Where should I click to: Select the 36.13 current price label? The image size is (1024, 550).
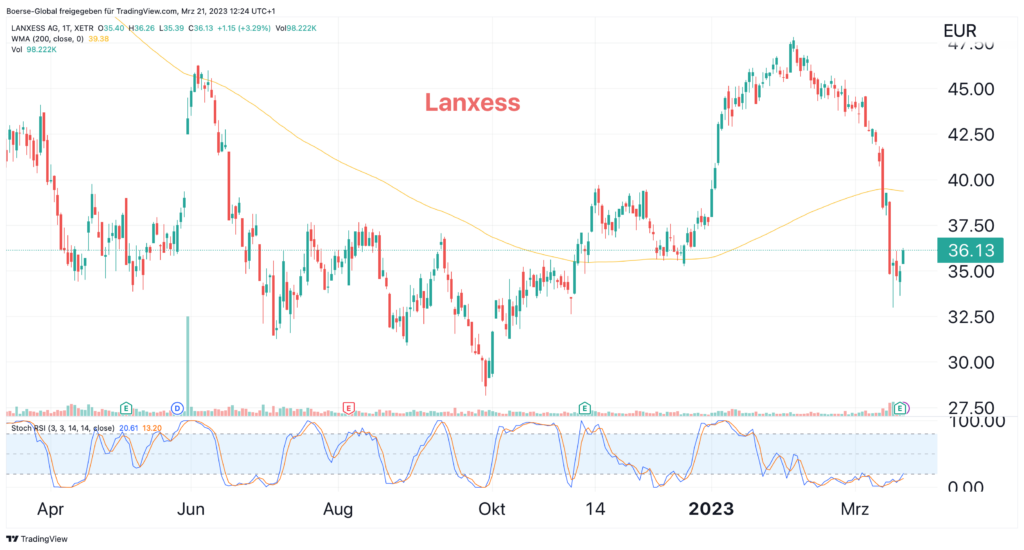[x=970, y=250]
